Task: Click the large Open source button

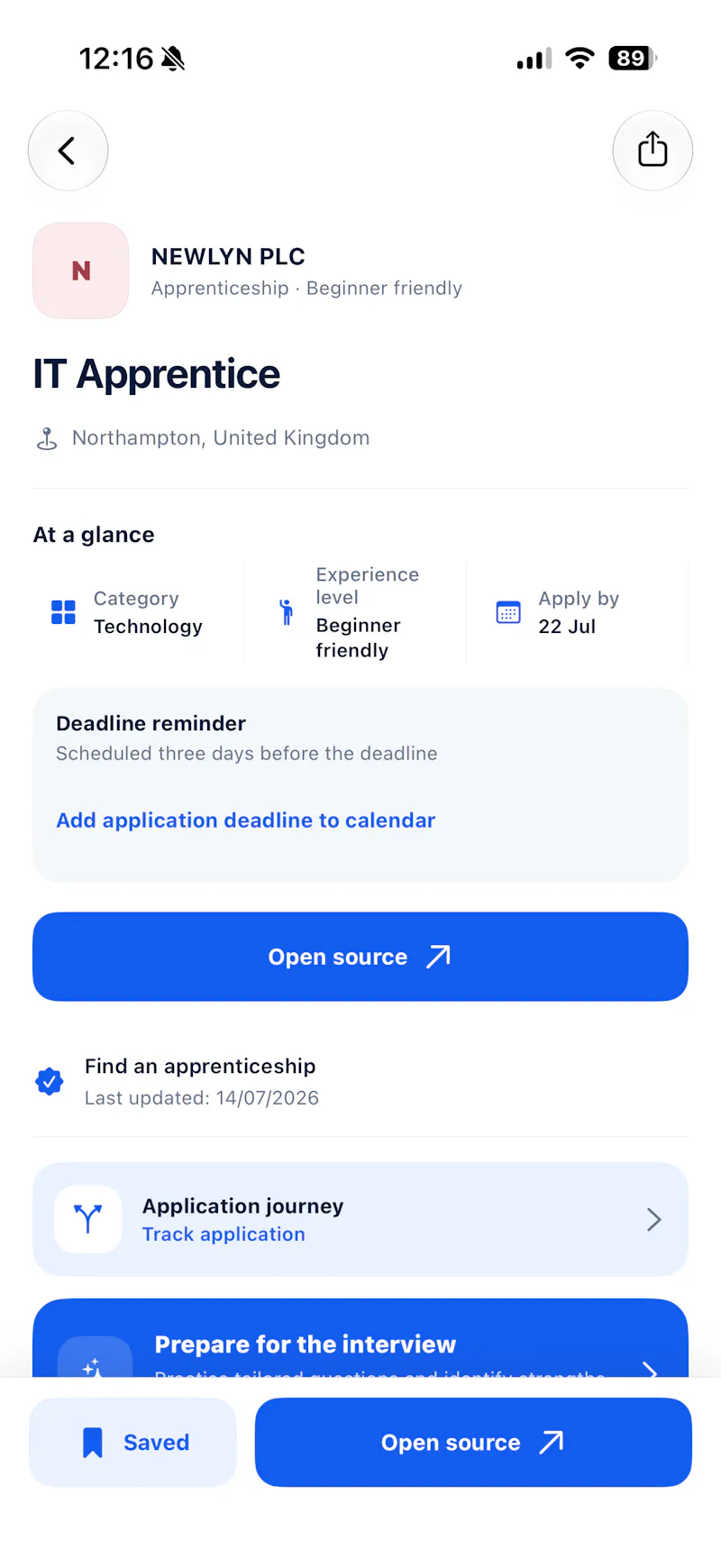Action: pyautogui.click(x=360, y=957)
